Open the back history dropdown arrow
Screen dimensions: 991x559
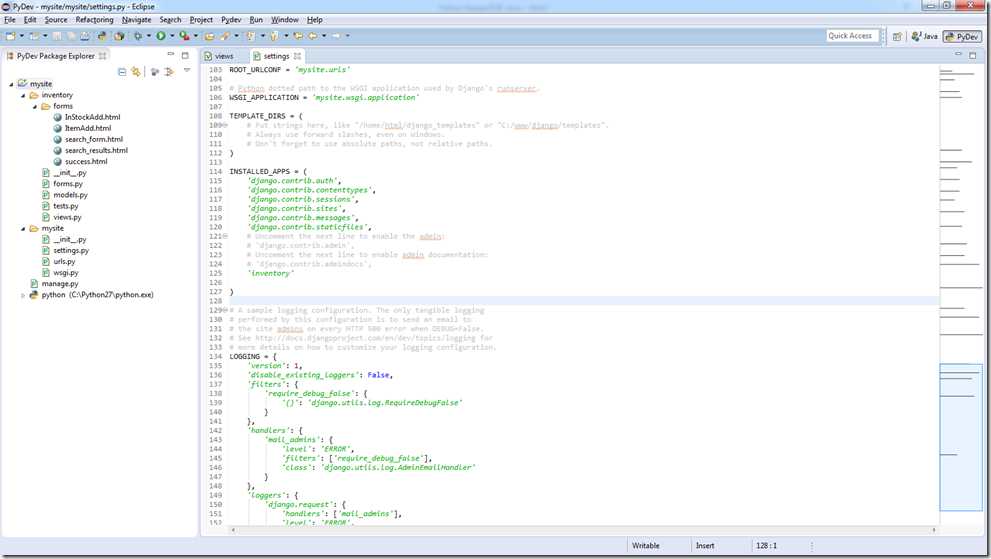point(324,36)
